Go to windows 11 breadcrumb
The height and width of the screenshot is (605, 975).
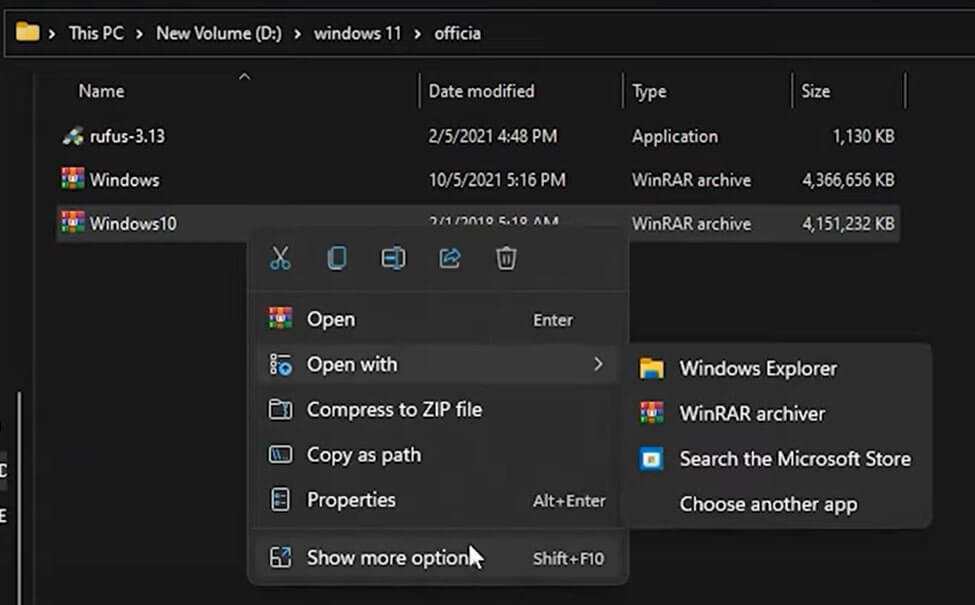click(x=358, y=33)
